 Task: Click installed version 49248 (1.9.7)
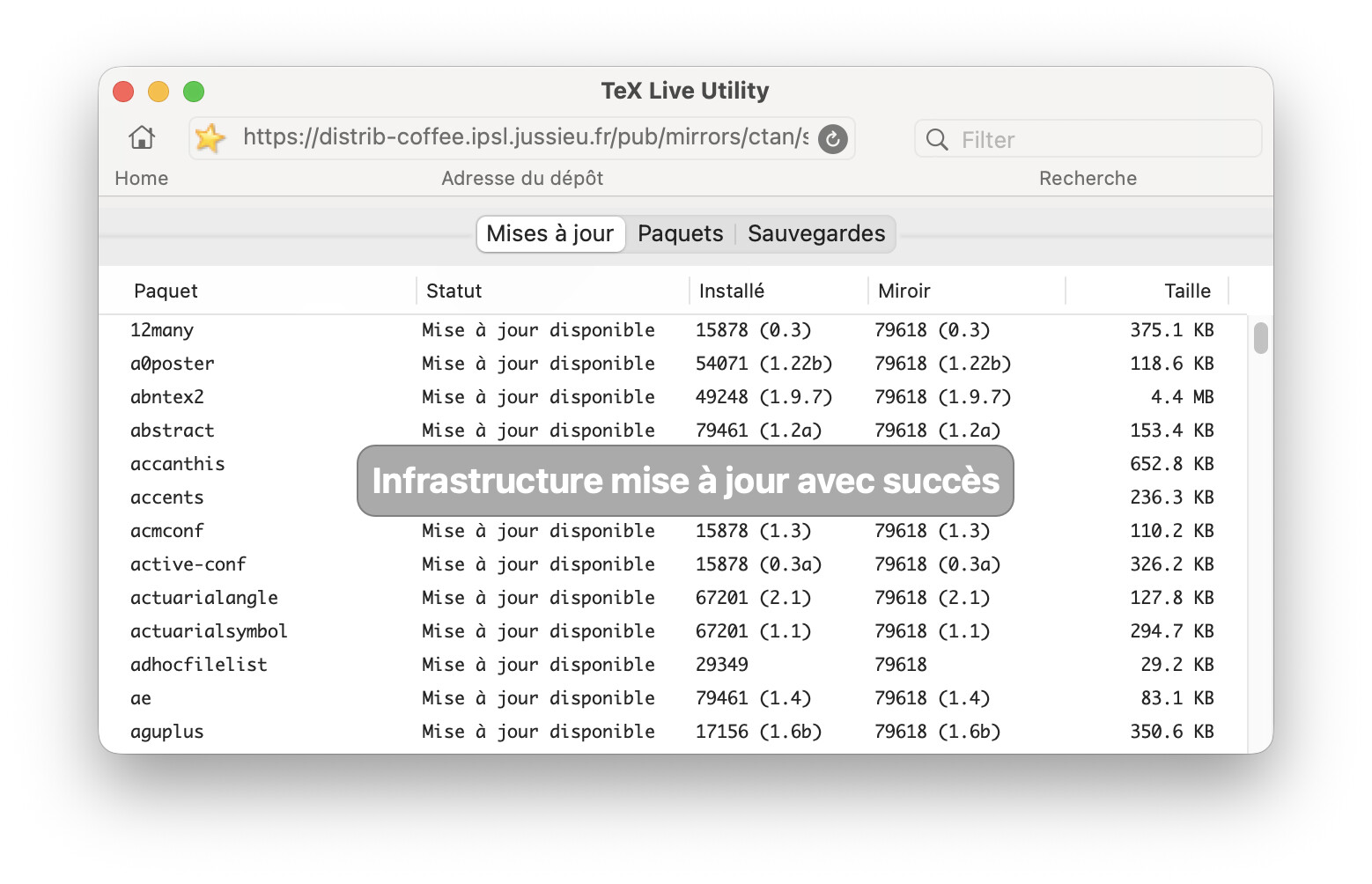[763, 397]
